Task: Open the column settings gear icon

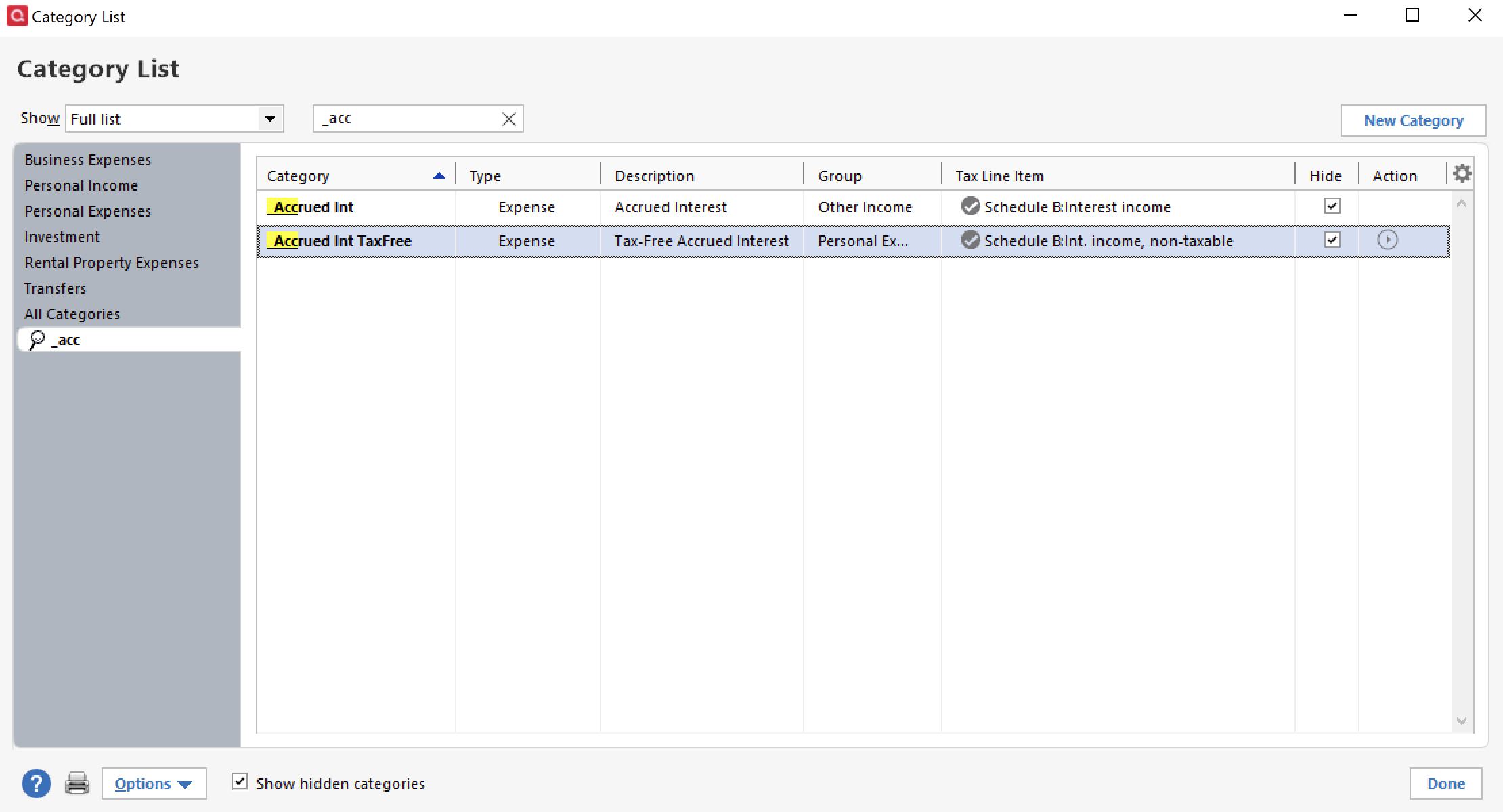Action: click(1462, 173)
